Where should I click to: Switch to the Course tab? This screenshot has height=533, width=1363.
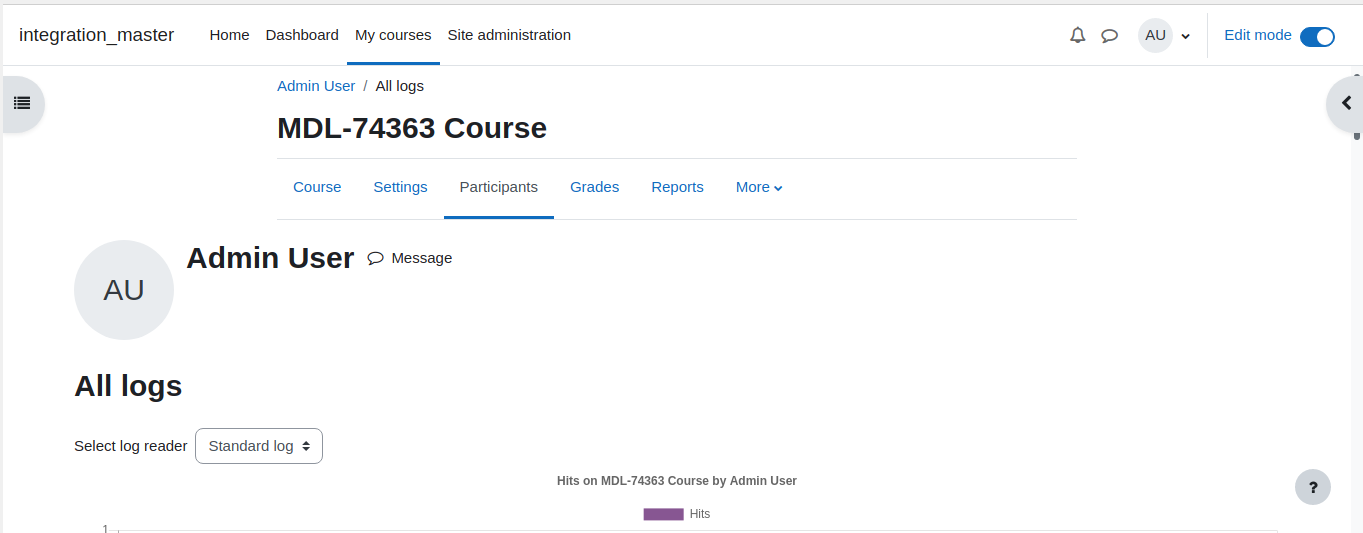317,187
